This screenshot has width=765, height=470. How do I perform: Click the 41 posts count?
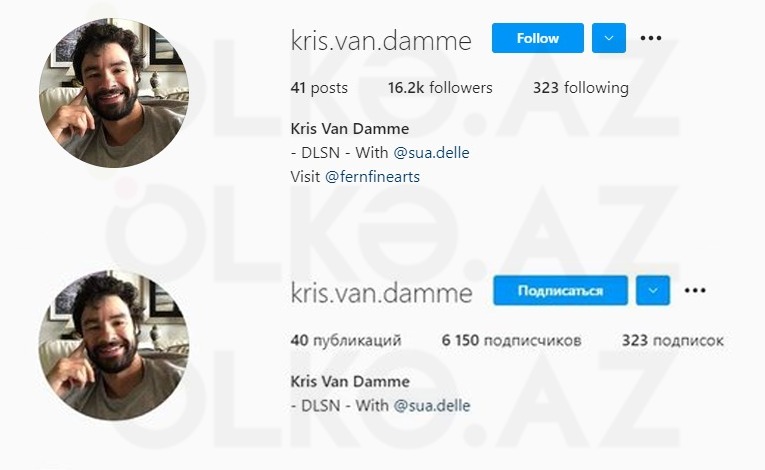(319, 88)
